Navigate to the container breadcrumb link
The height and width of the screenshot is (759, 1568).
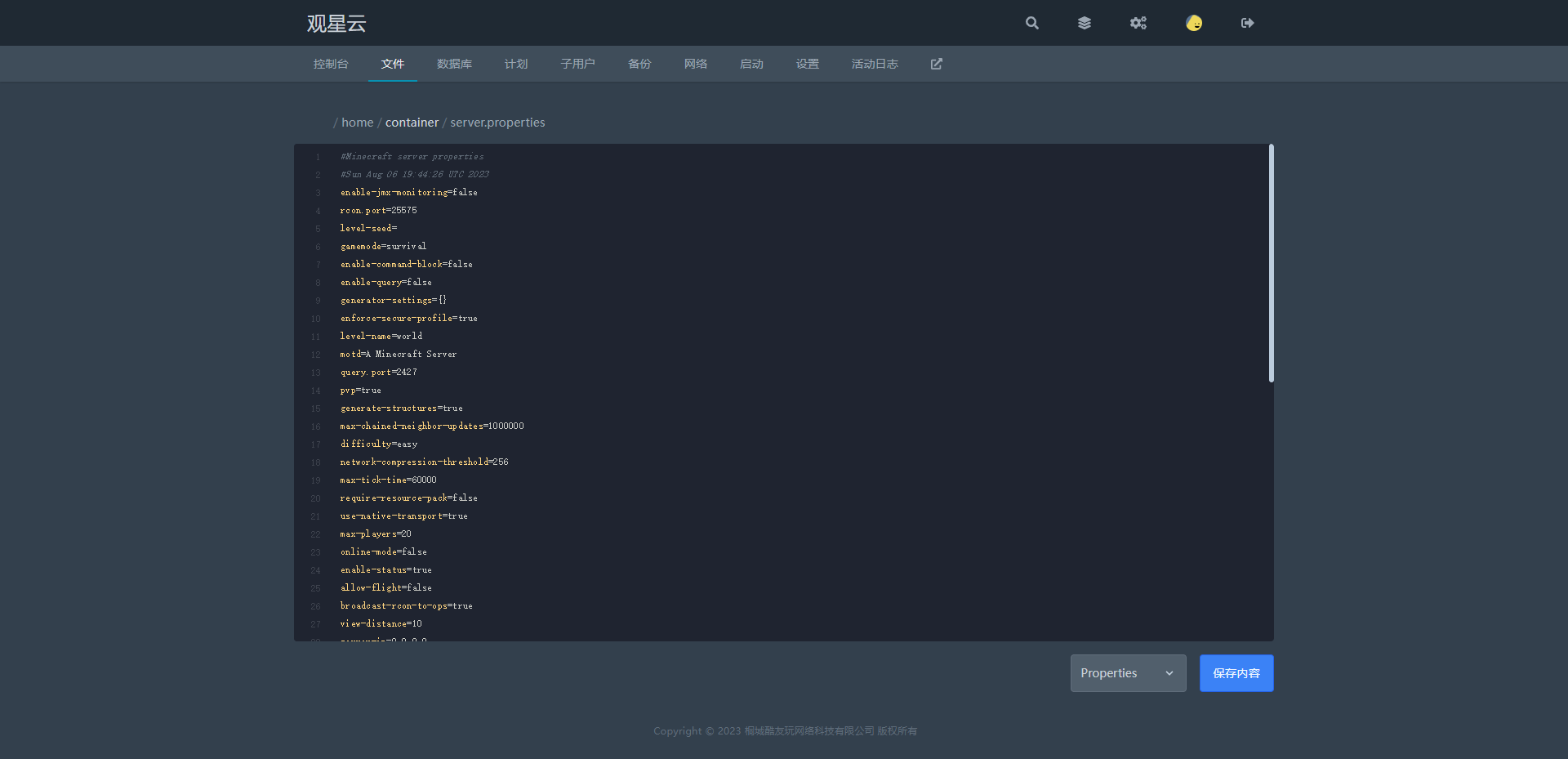[412, 123]
